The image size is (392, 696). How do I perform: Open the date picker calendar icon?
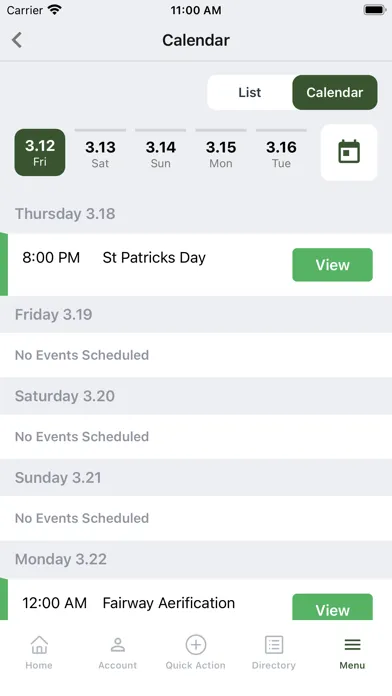pos(349,152)
